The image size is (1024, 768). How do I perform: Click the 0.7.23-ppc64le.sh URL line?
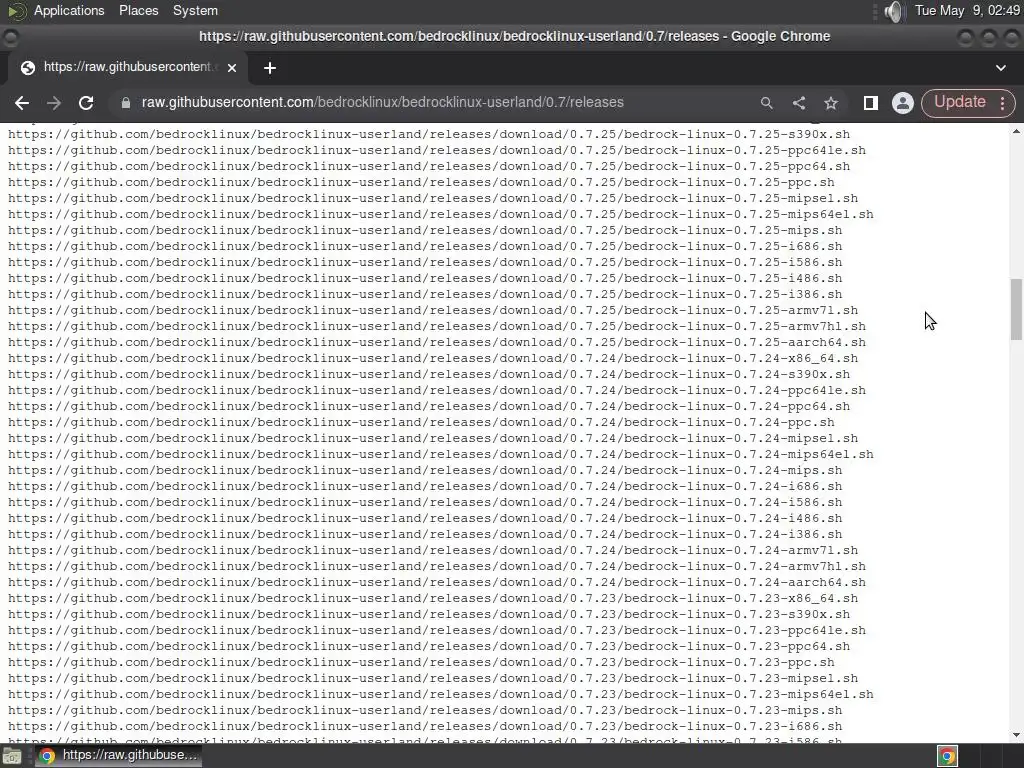point(437,630)
